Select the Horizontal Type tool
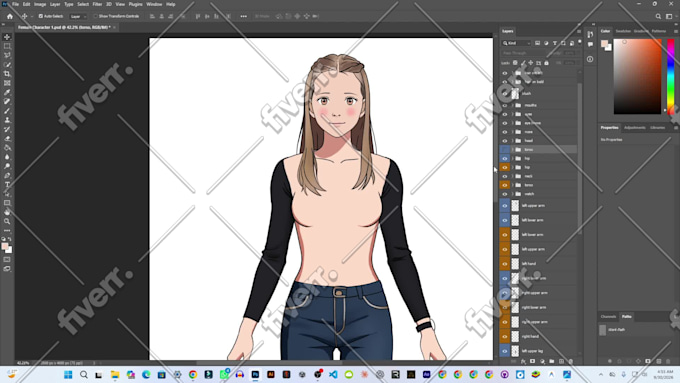Image resolution: width=680 pixels, height=383 pixels. click(7, 185)
